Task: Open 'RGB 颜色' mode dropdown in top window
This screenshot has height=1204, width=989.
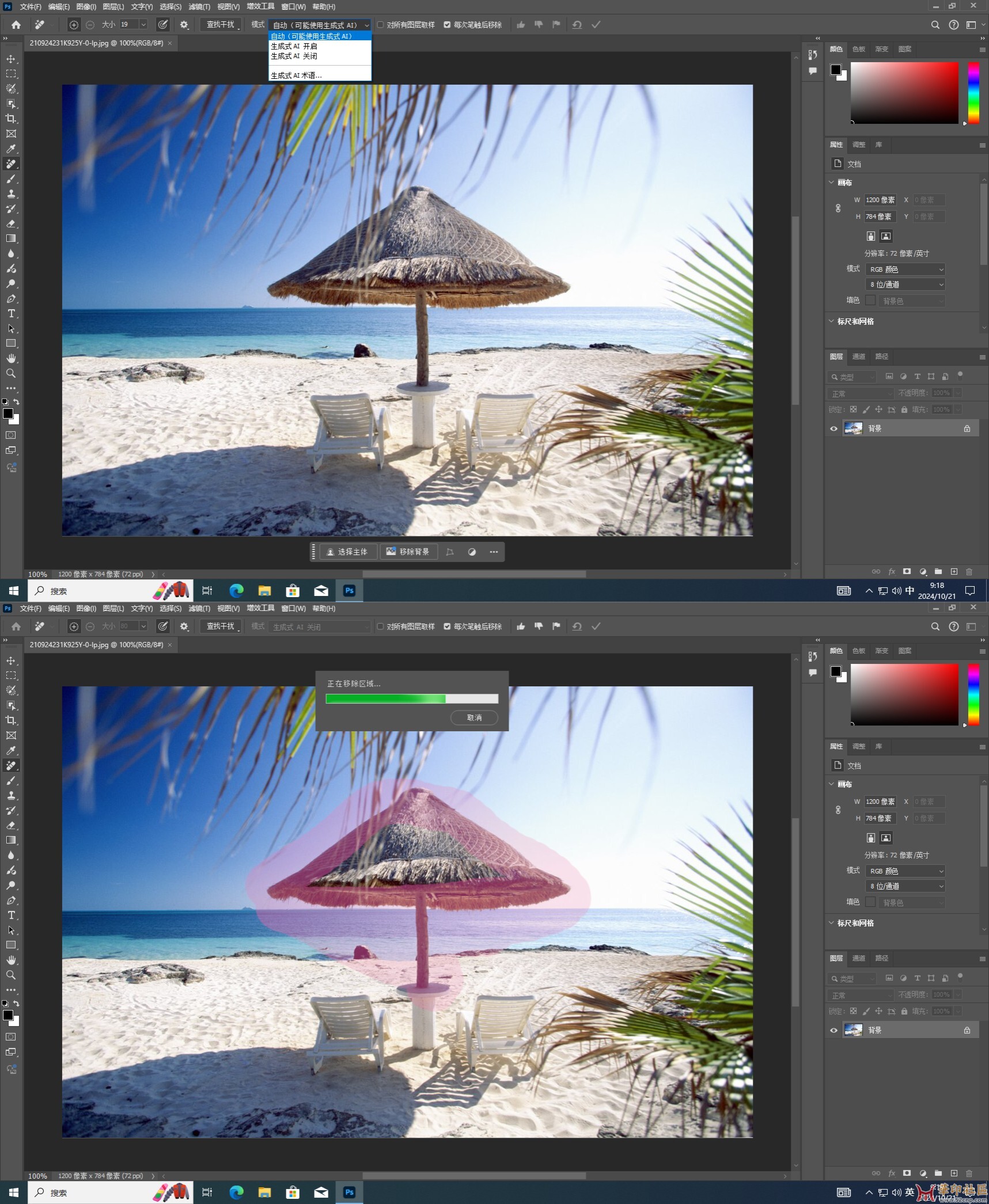Action: tap(905, 269)
